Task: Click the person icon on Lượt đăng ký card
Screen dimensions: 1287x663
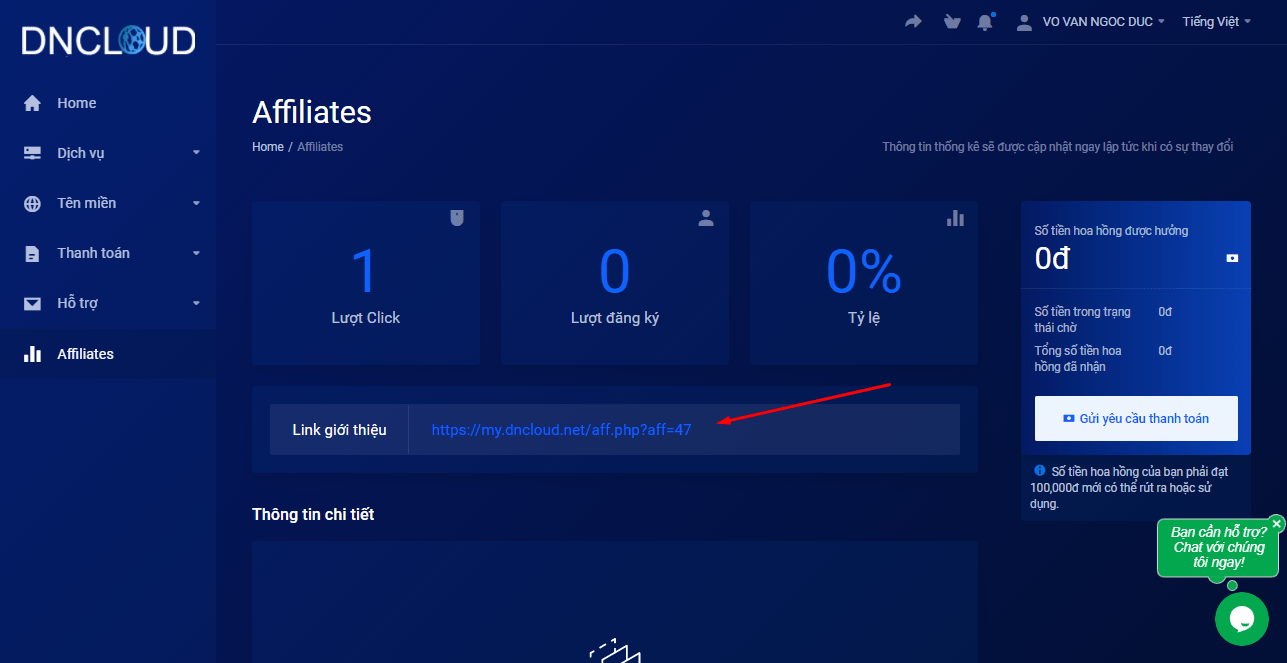Action: (706, 218)
